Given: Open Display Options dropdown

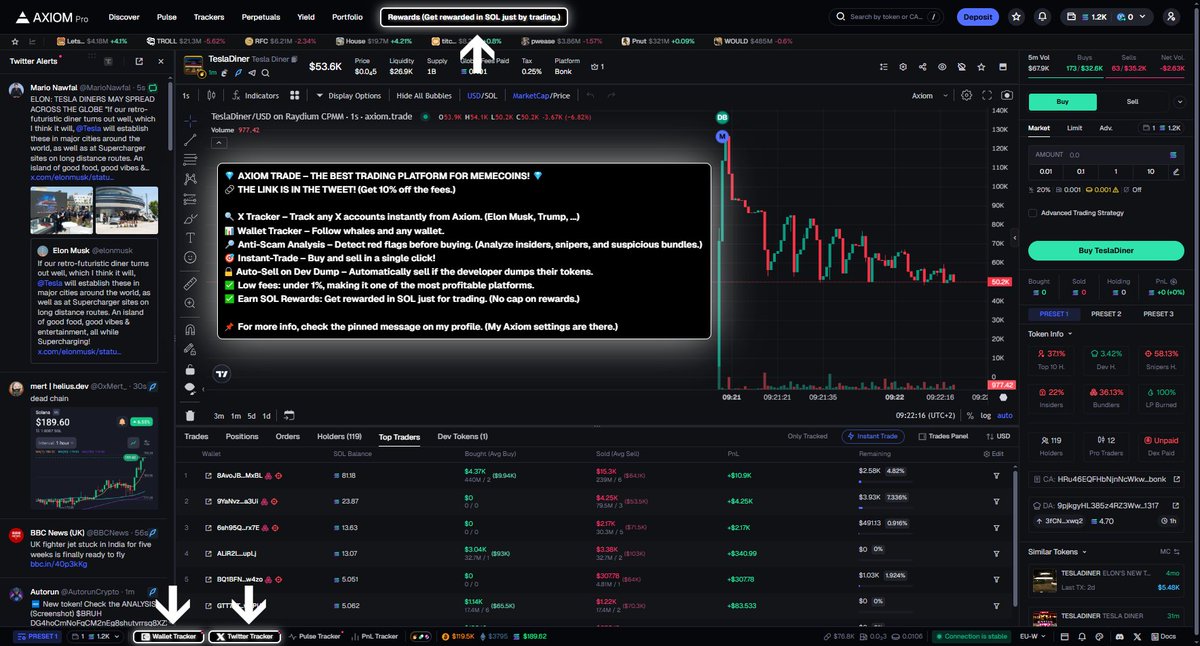Looking at the screenshot, I should pos(349,95).
